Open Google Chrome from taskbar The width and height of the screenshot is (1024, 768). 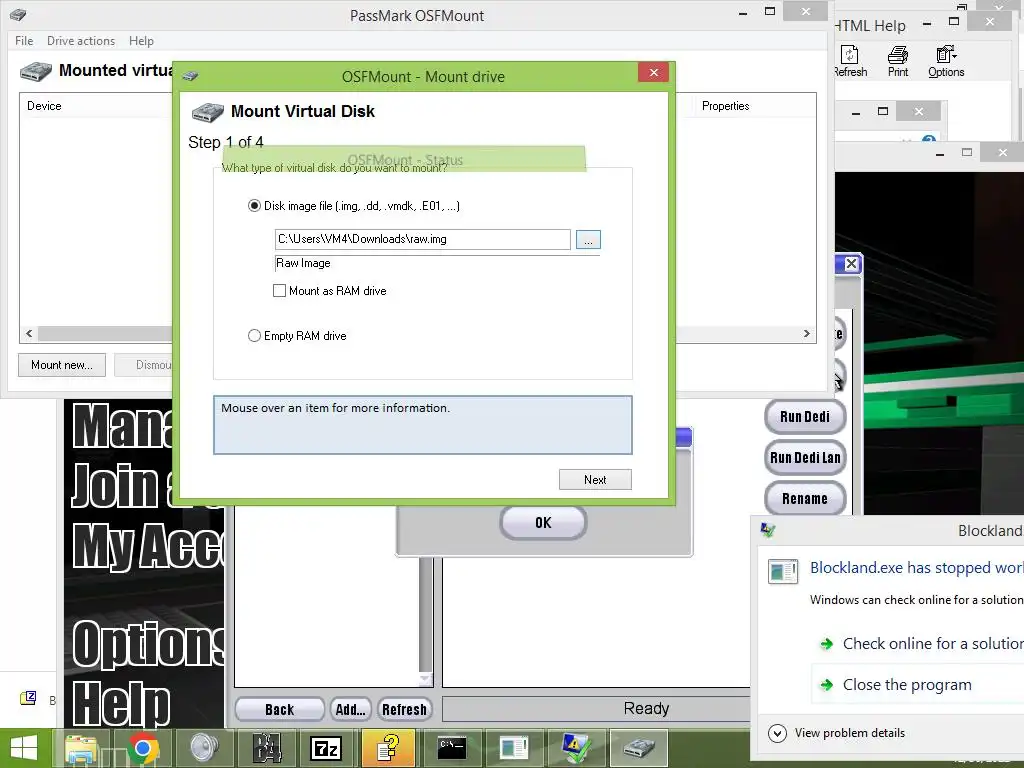144,748
